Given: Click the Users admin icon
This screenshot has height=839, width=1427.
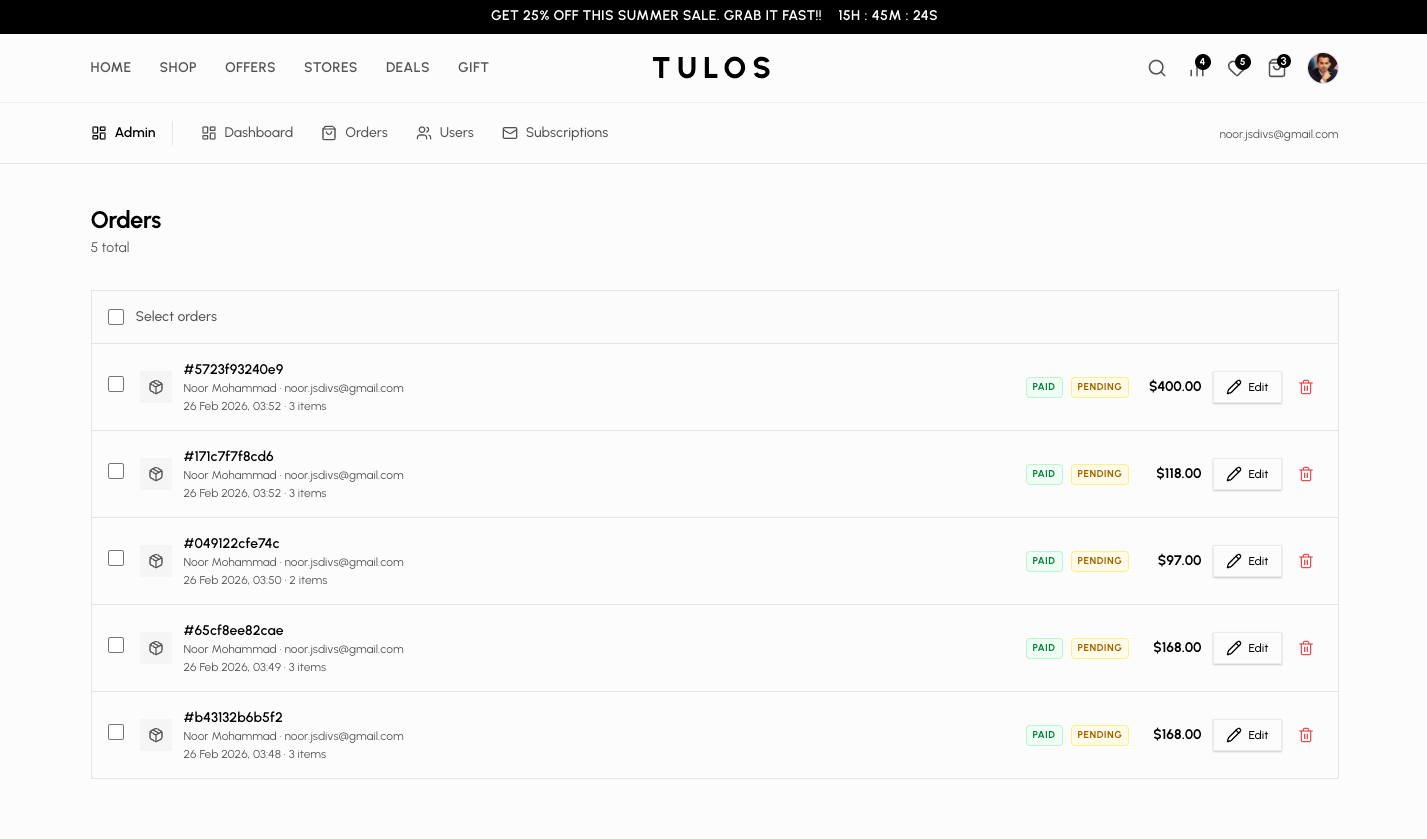Looking at the screenshot, I should (x=423, y=132).
